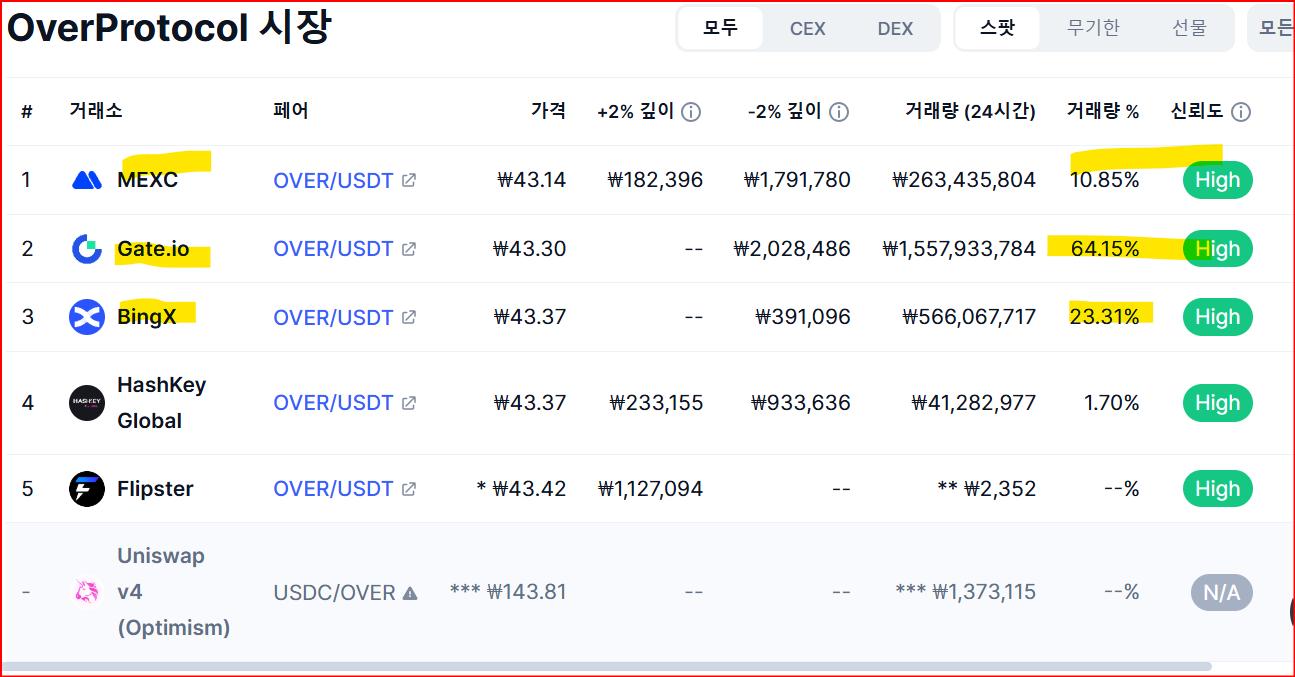
Task: Open Uniswap v4 (Optimism) name link
Action: tap(173, 592)
